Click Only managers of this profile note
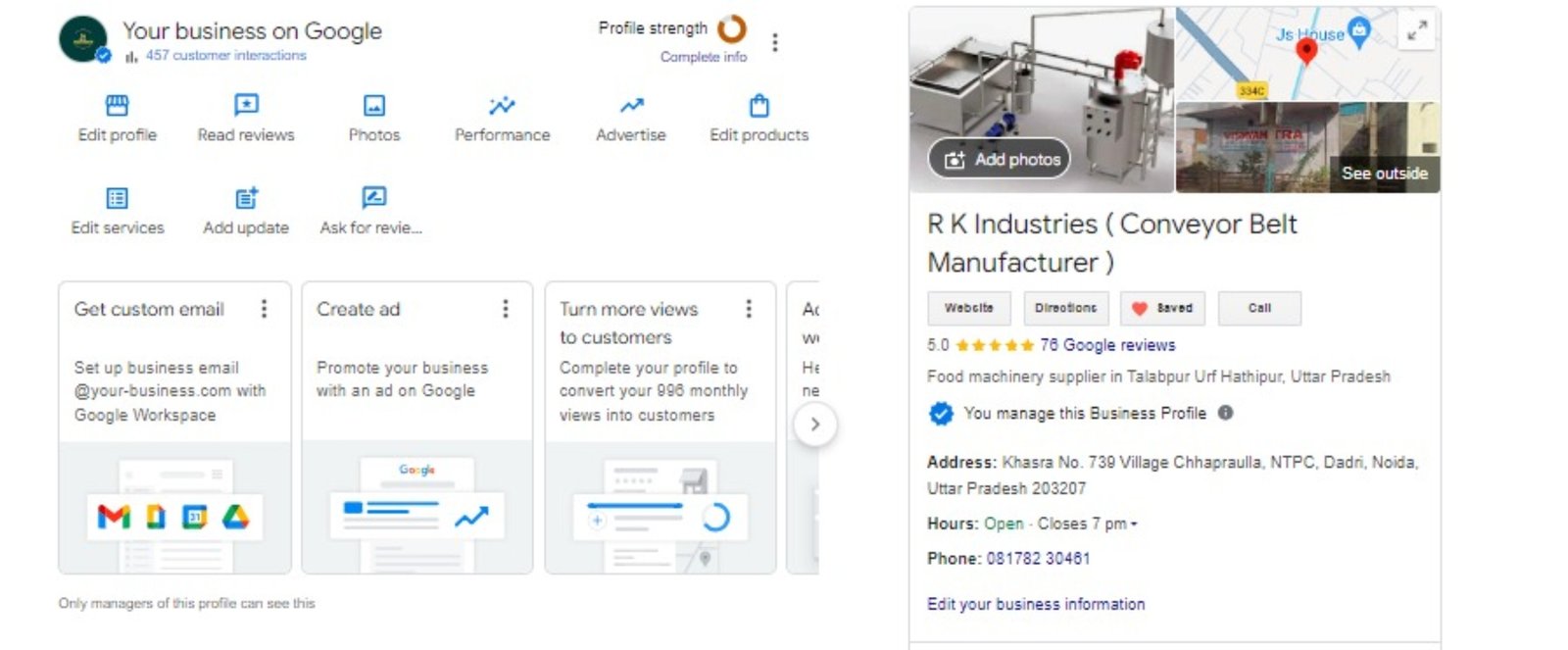Screen dimensions: 1568x650 pos(186,603)
